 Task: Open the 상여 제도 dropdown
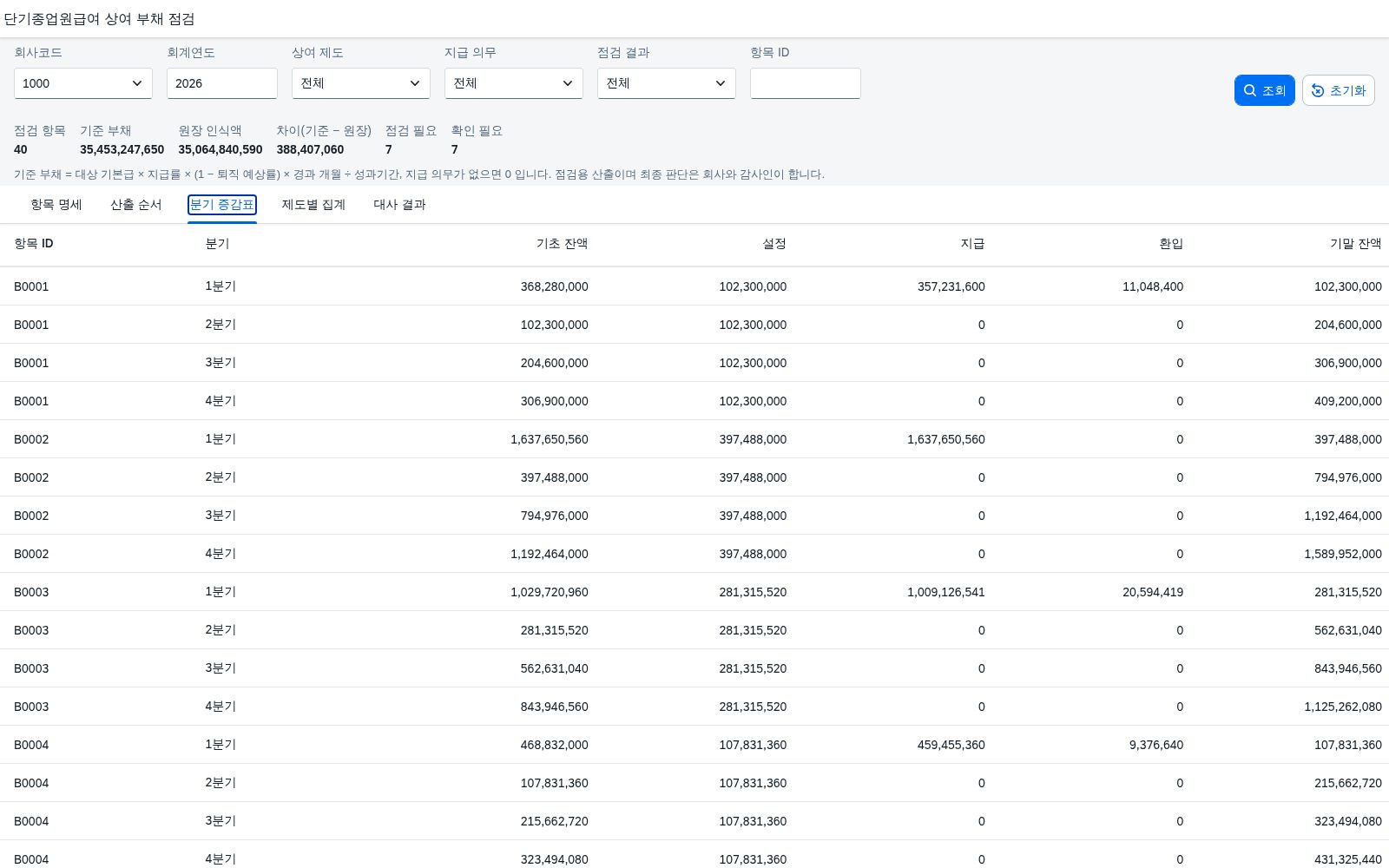click(361, 83)
